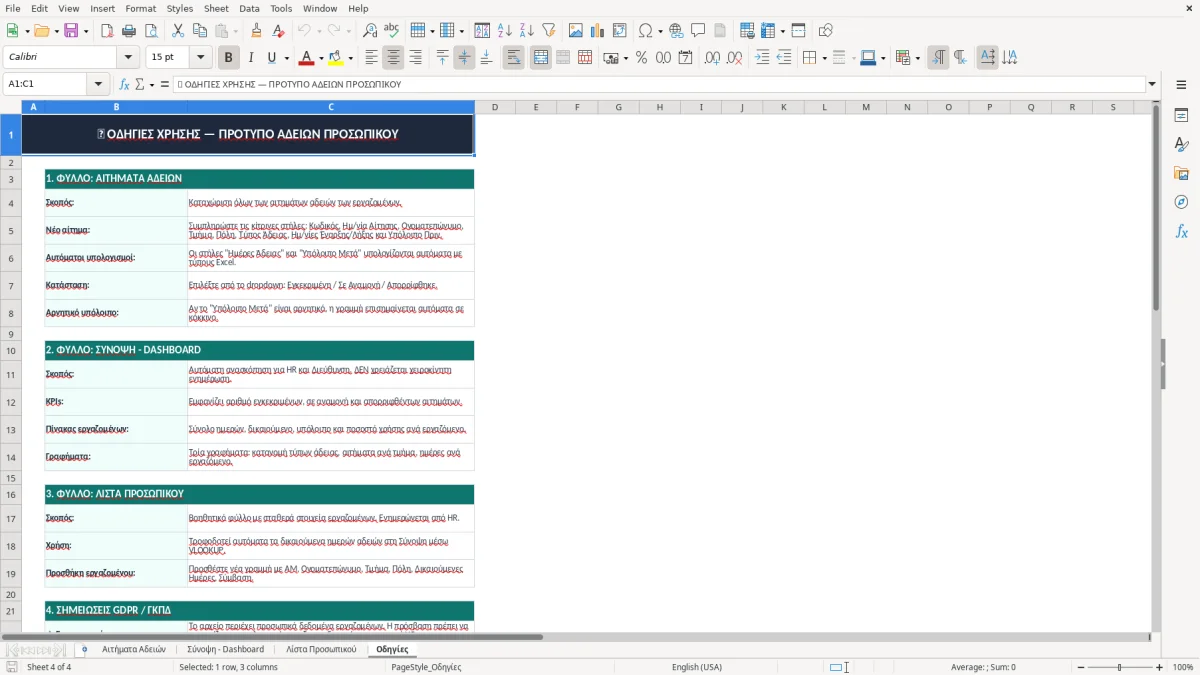Toggle Italic formatting

click(250, 58)
